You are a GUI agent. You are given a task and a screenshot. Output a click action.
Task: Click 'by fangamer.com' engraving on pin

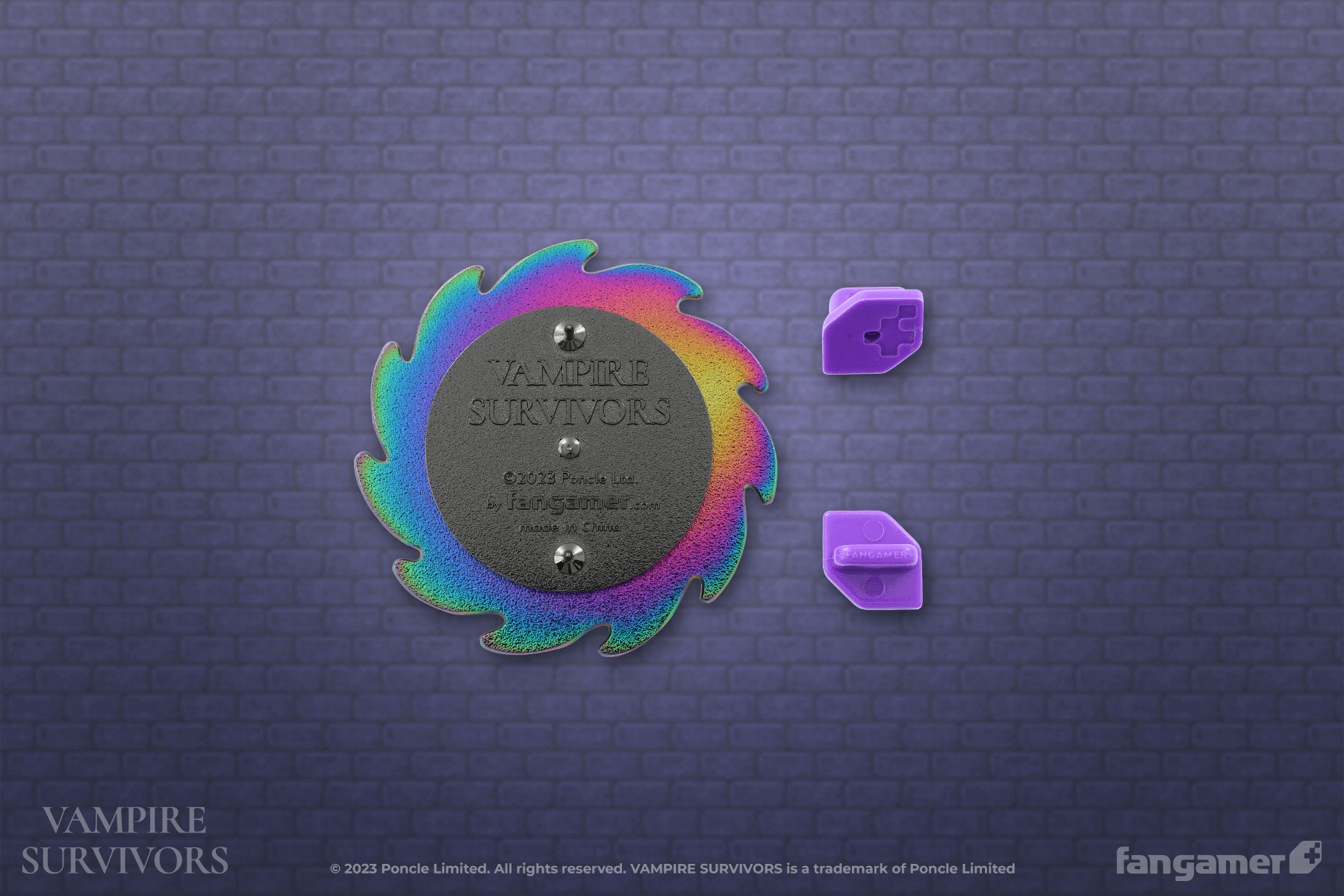click(573, 503)
